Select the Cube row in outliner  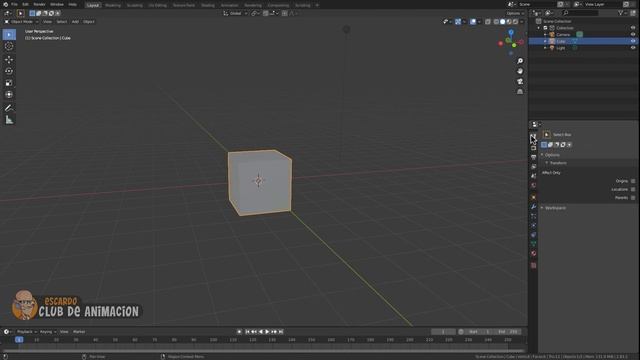click(584, 41)
